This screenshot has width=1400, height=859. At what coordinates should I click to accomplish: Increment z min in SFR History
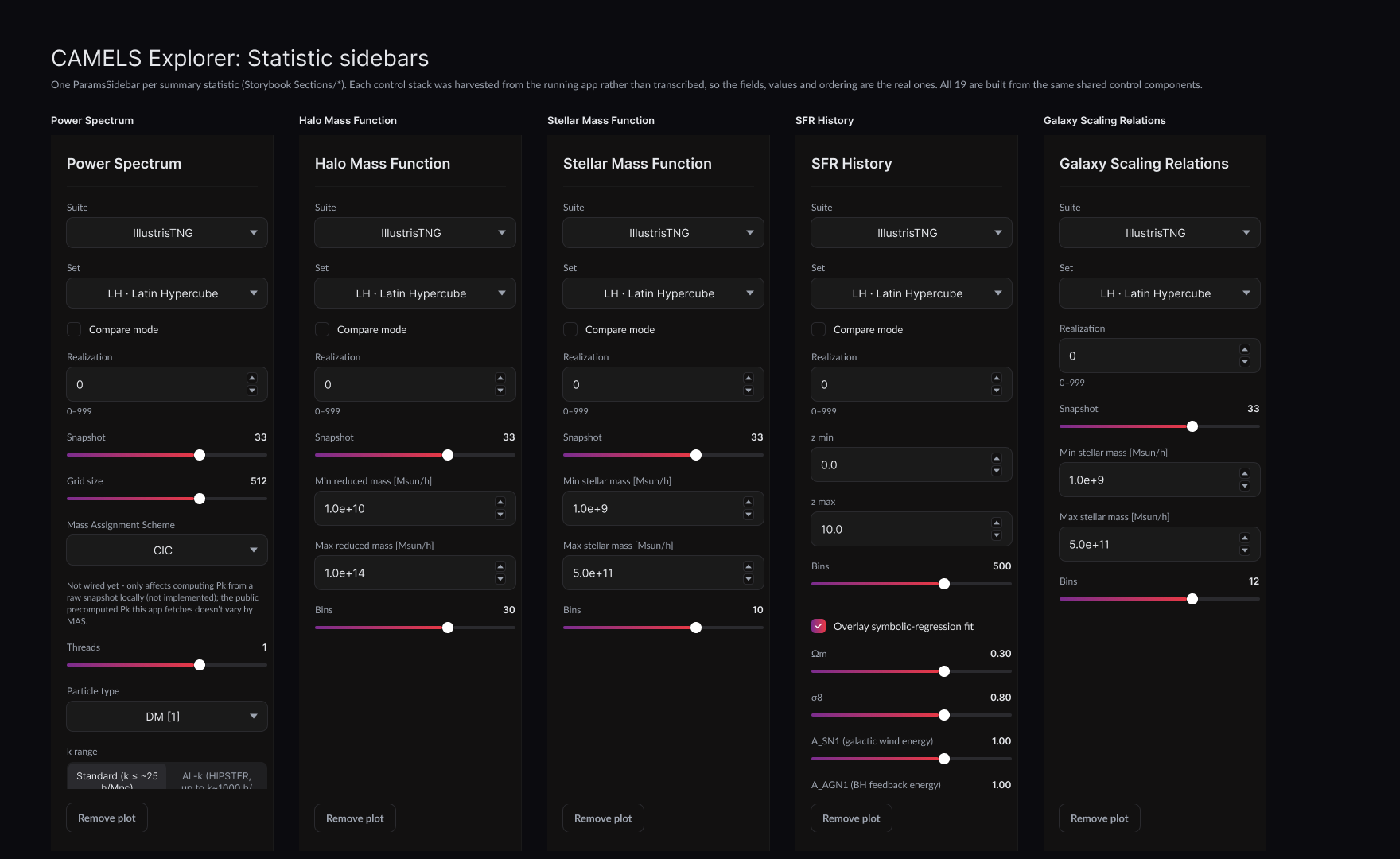pos(997,458)
